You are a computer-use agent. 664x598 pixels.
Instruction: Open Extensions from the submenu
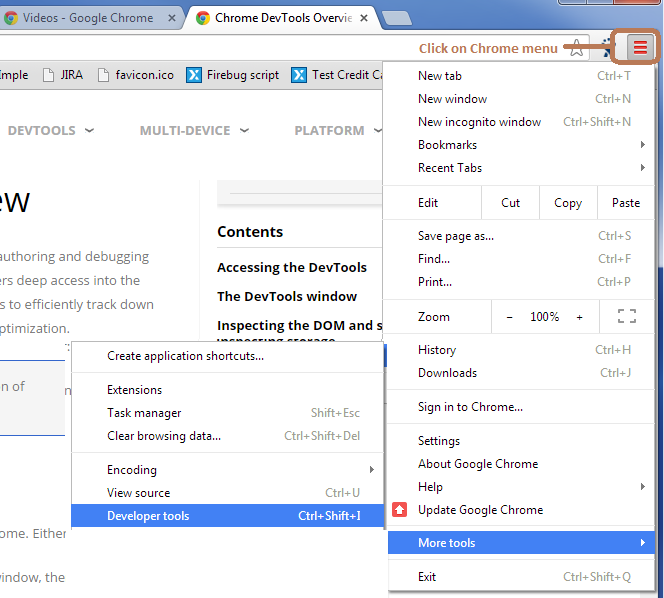coord(228,390)
